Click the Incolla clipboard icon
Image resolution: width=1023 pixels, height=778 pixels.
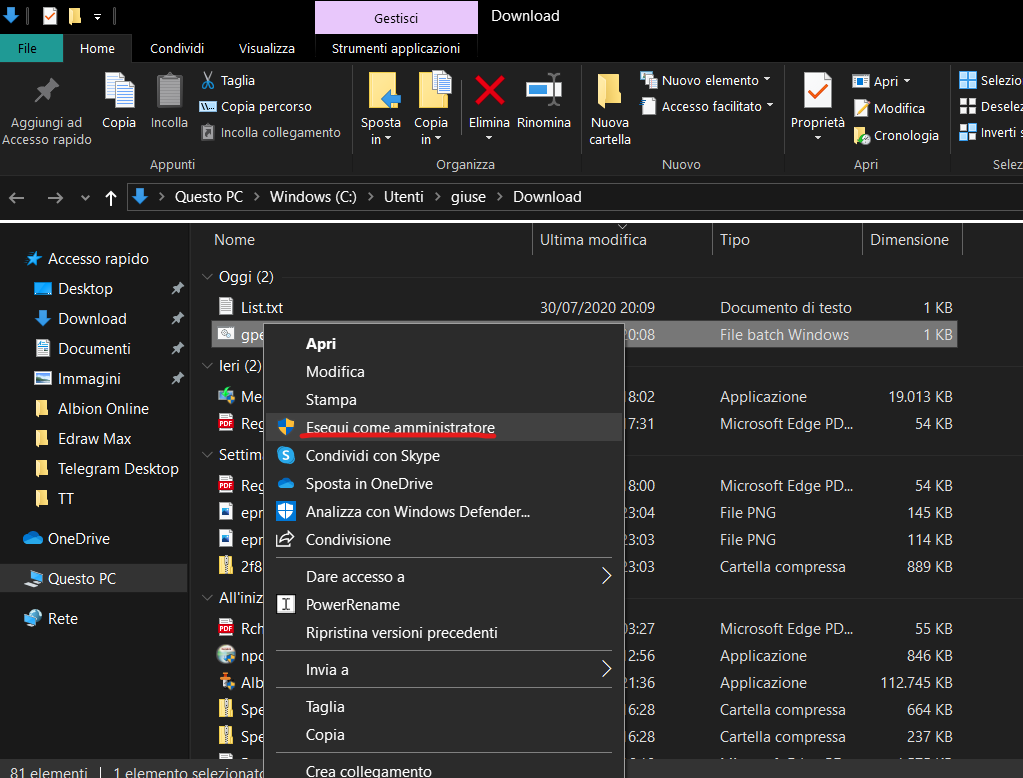pos(169,91)
